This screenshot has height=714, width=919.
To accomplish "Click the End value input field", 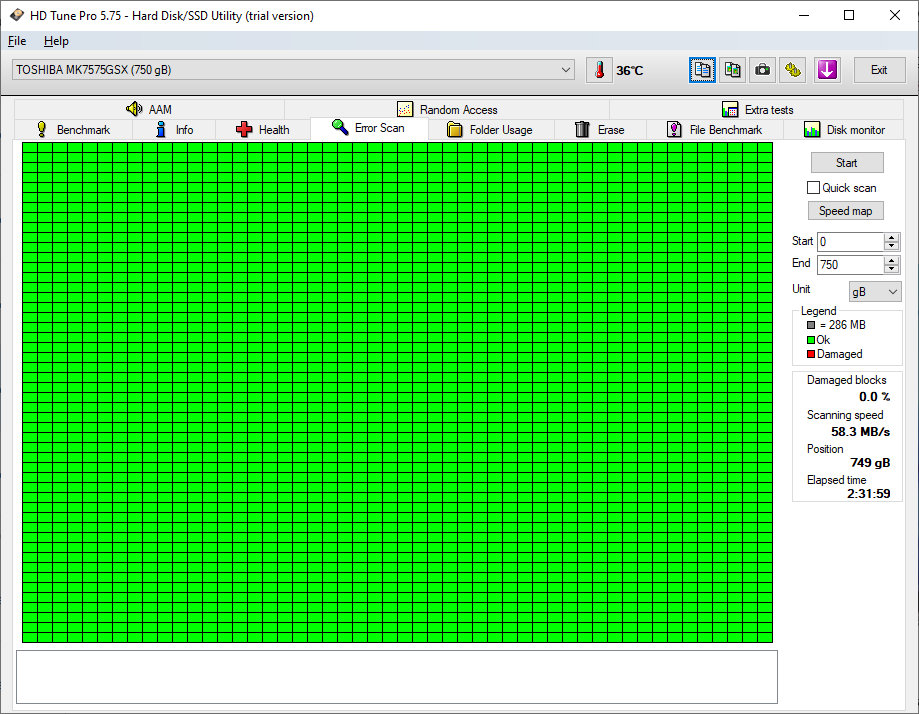I will click(x=850, y=264).
